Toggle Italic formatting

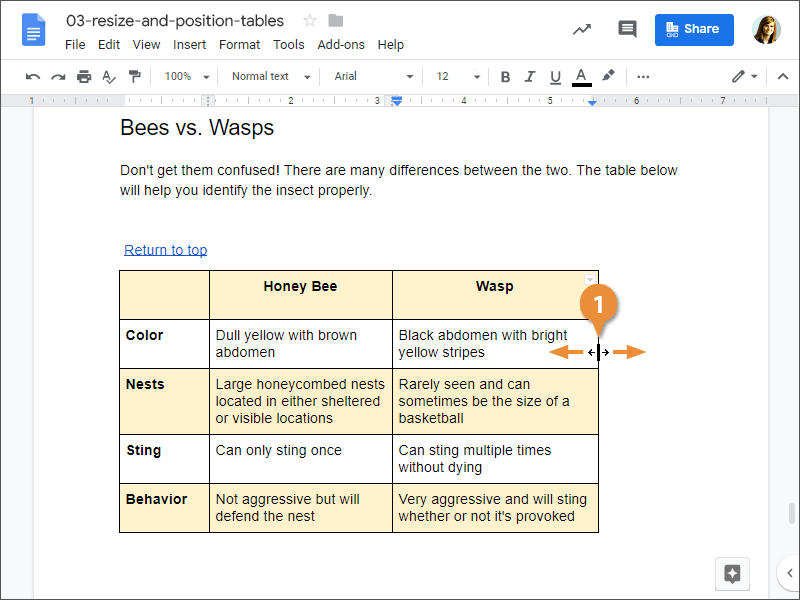531,77
